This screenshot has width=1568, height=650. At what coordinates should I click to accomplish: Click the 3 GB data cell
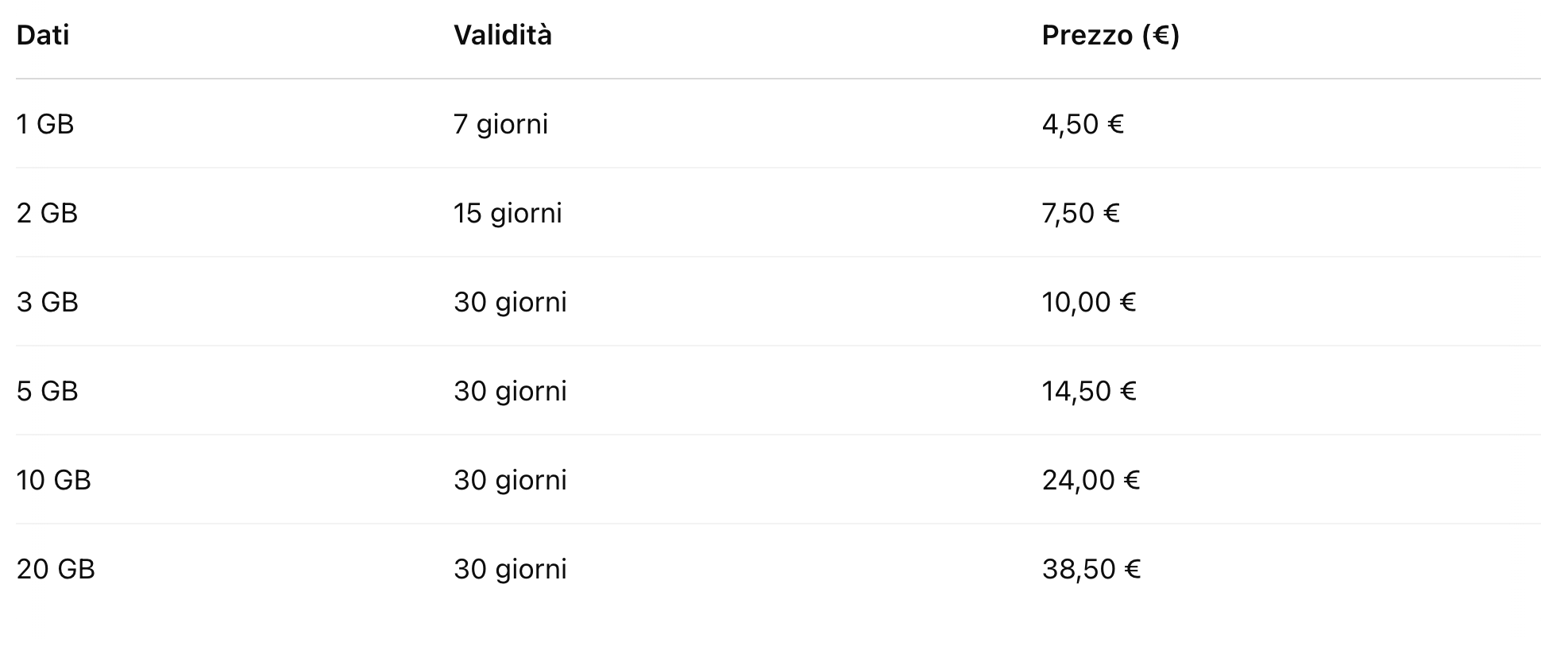point(47,303)
